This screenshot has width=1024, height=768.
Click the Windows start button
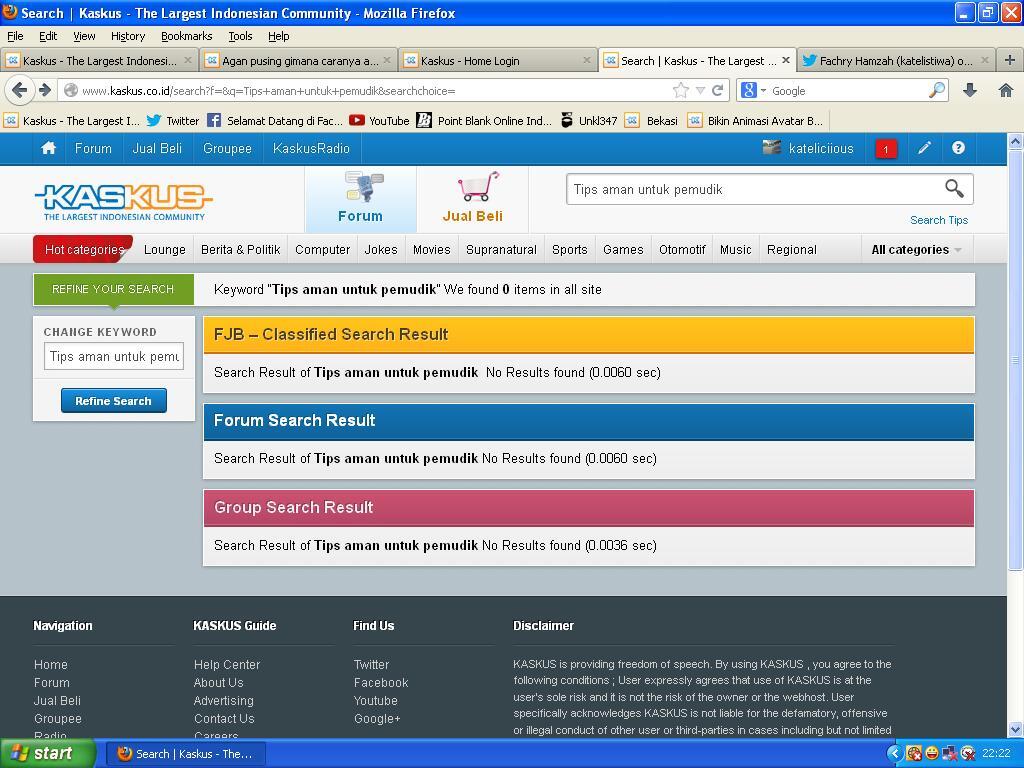tap(47, 754)
